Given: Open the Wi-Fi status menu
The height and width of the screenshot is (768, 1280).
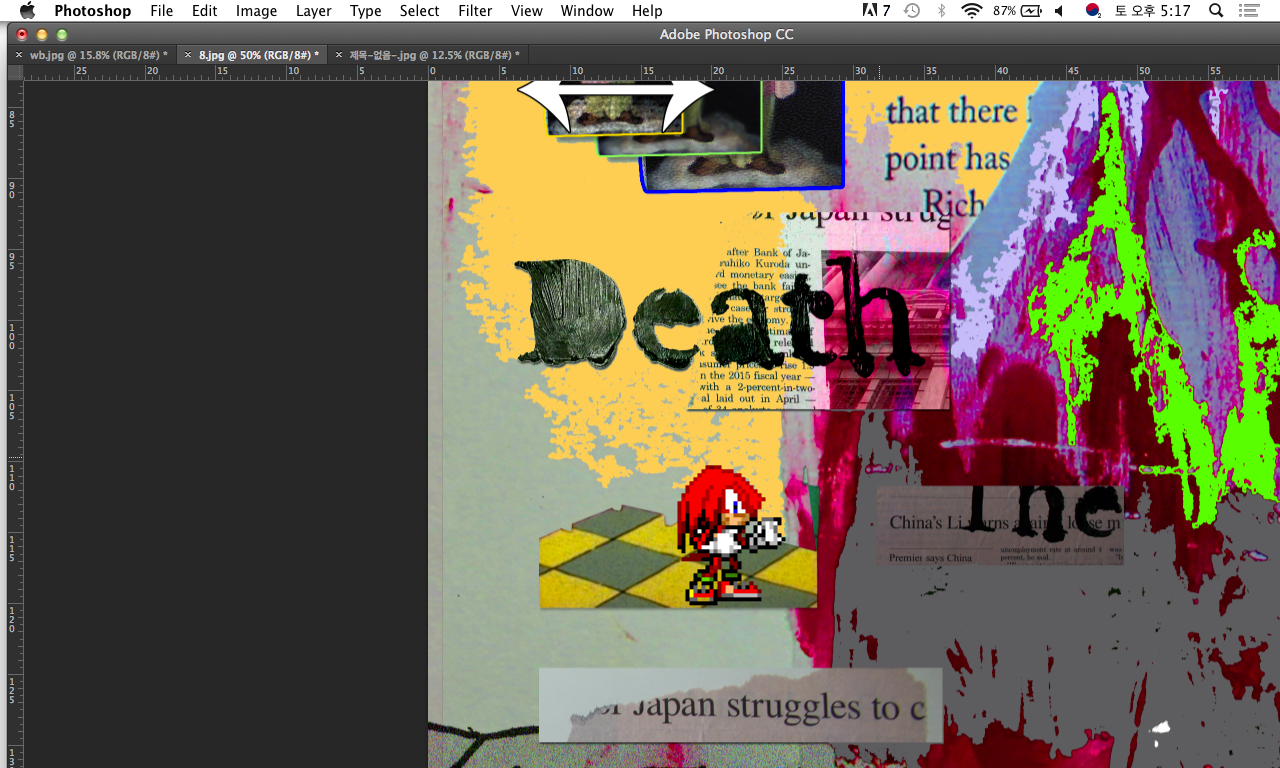Looking at the screenshot, I should click(x=971, y=11).
